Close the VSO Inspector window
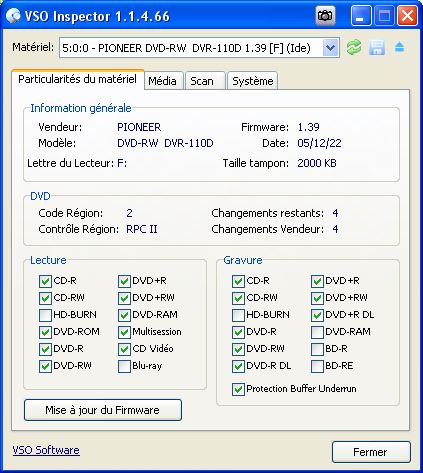The width and height of the screenshot is (423, 473). pos(407,16)
